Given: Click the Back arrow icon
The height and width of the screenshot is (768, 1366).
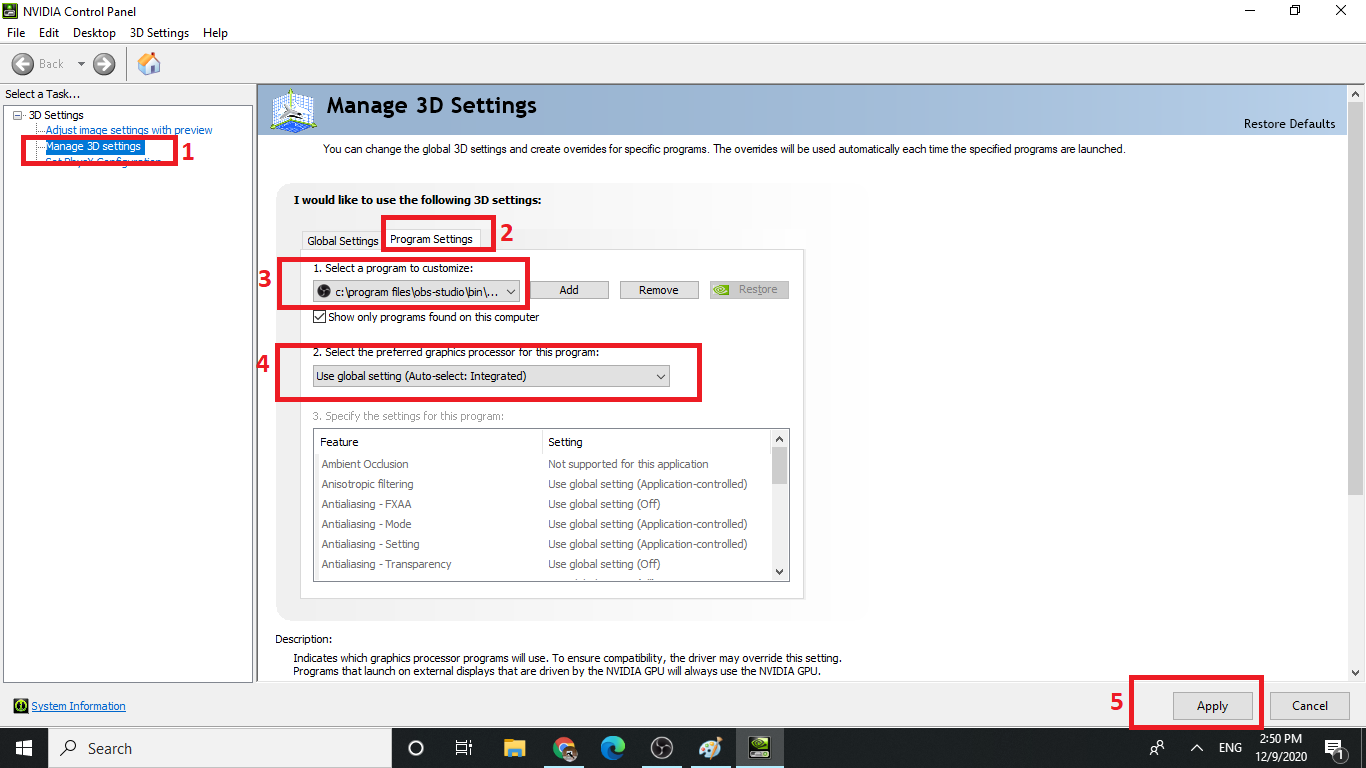Looking at the screenshot, I should point(23,64).
